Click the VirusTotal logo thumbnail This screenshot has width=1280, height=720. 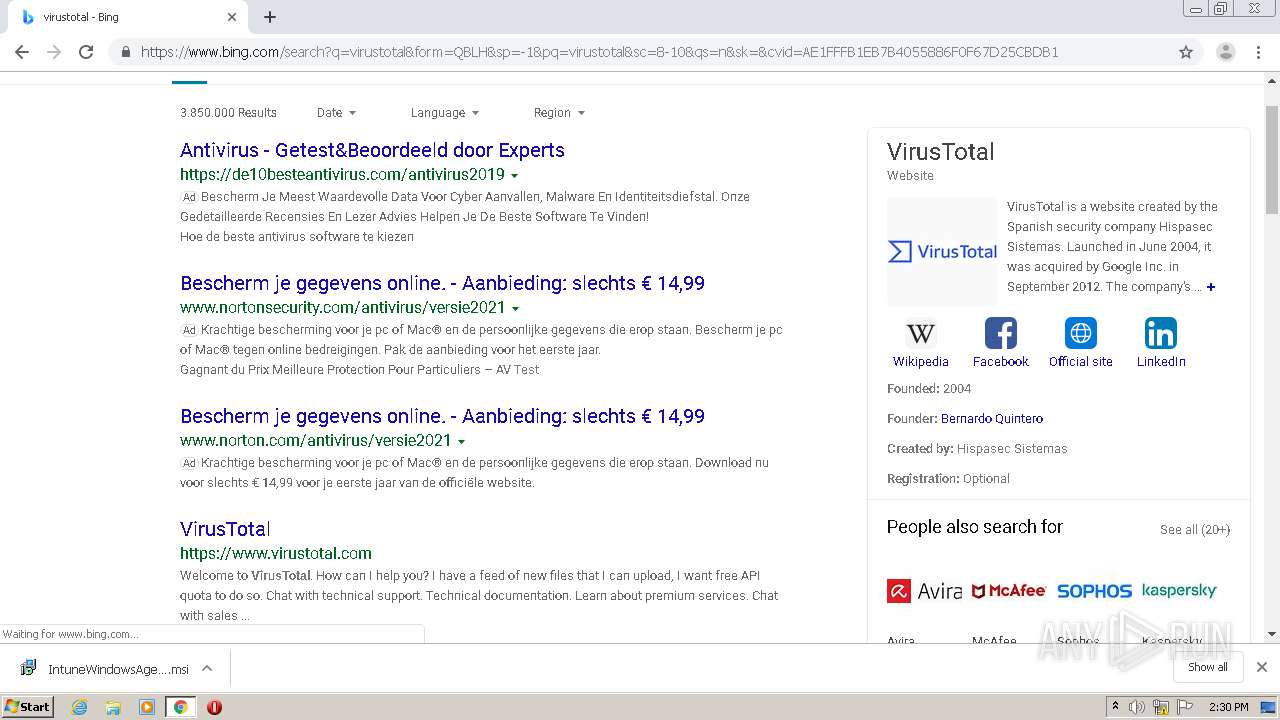[x=942, y=251]
